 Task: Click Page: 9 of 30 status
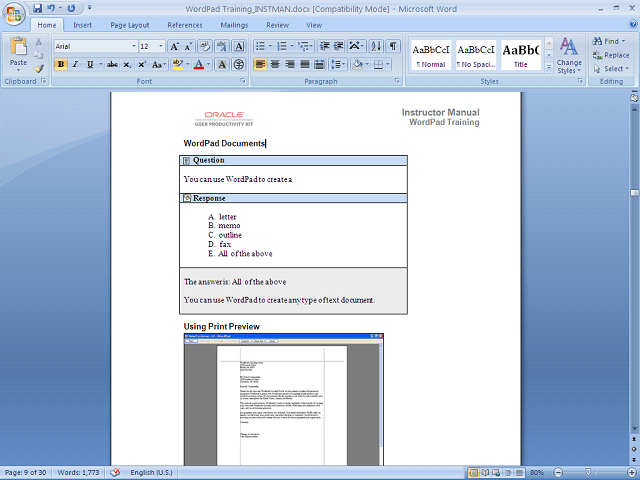pos(25,473)
